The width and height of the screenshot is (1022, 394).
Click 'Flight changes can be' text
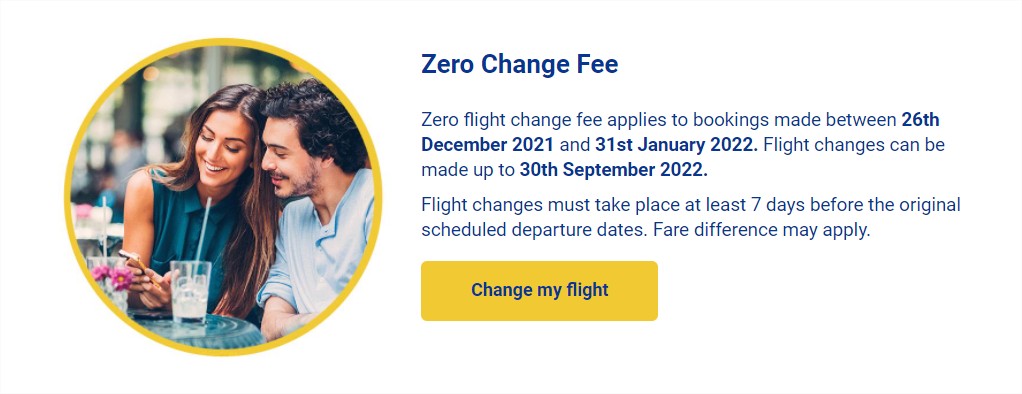point(854,144)
